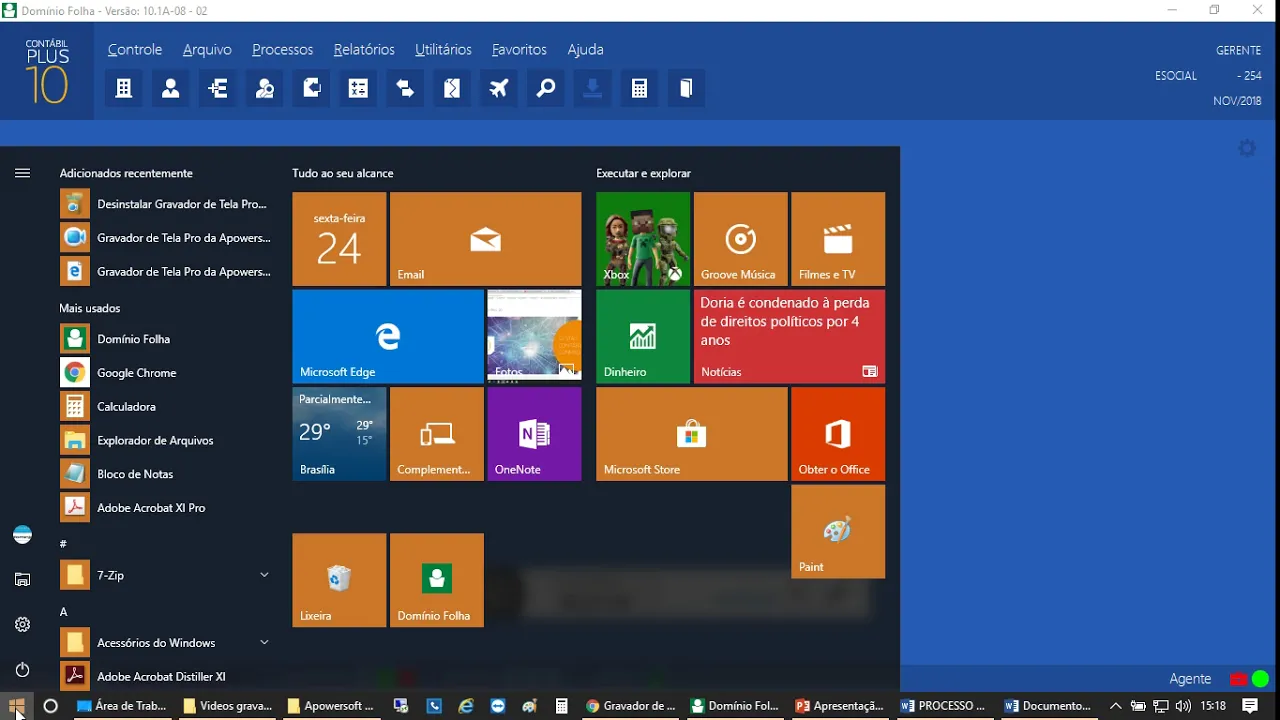Open the Dinheiro tile
1280x720 pixels.
coord(643,336)
